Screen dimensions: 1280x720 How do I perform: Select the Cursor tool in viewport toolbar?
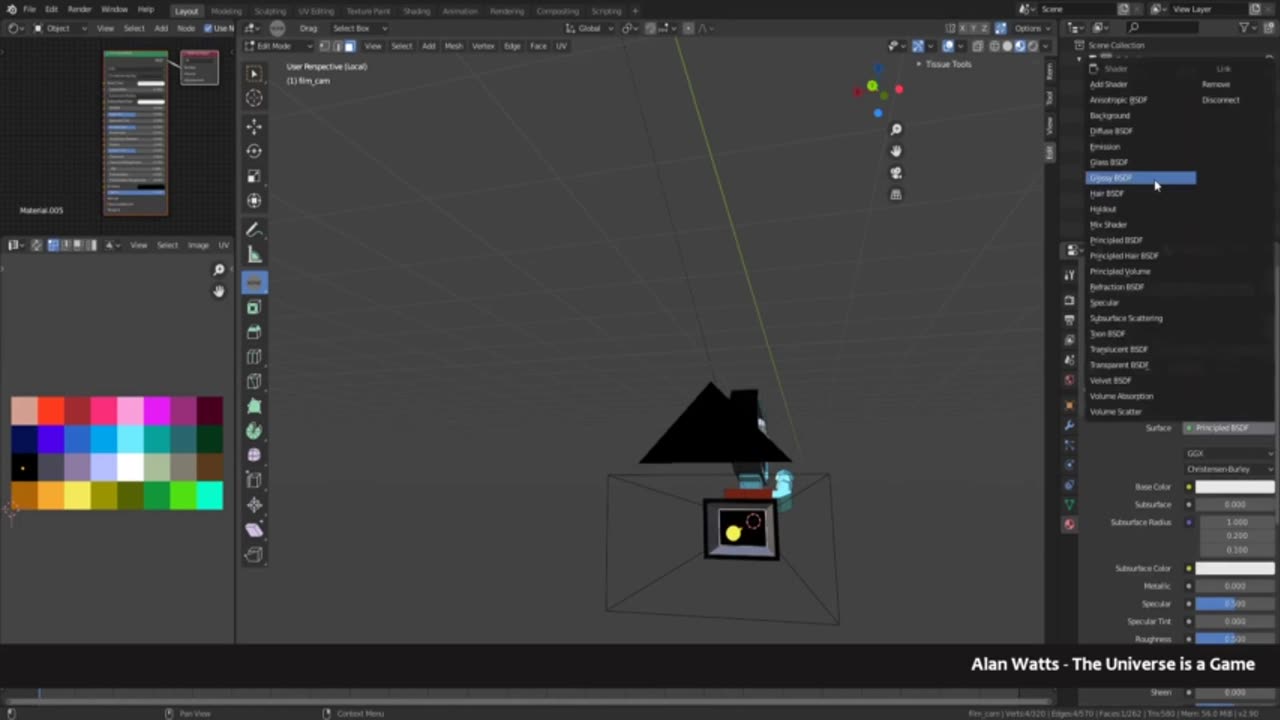click(x=254, y=97)
